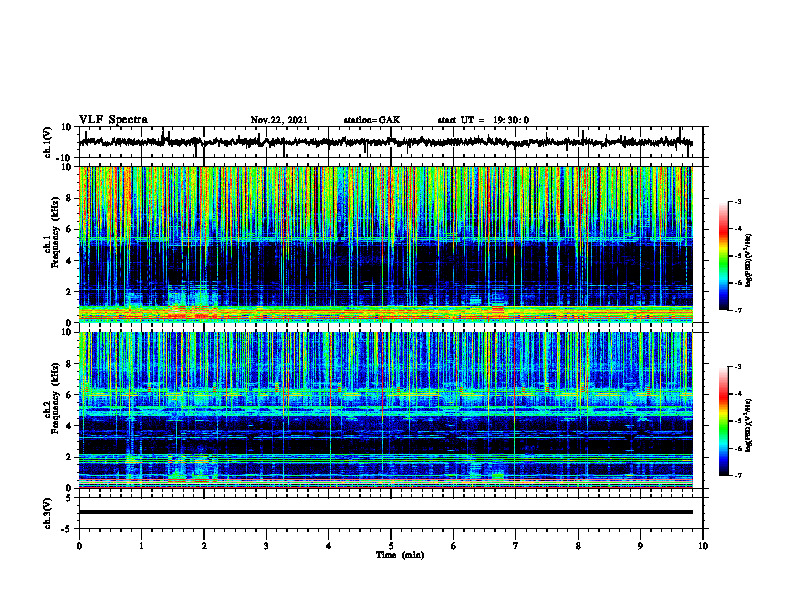Click the "4" kHz tick of ch.1 spectrogram
Viewport: 792px width, 612px height.
[69, 261]
